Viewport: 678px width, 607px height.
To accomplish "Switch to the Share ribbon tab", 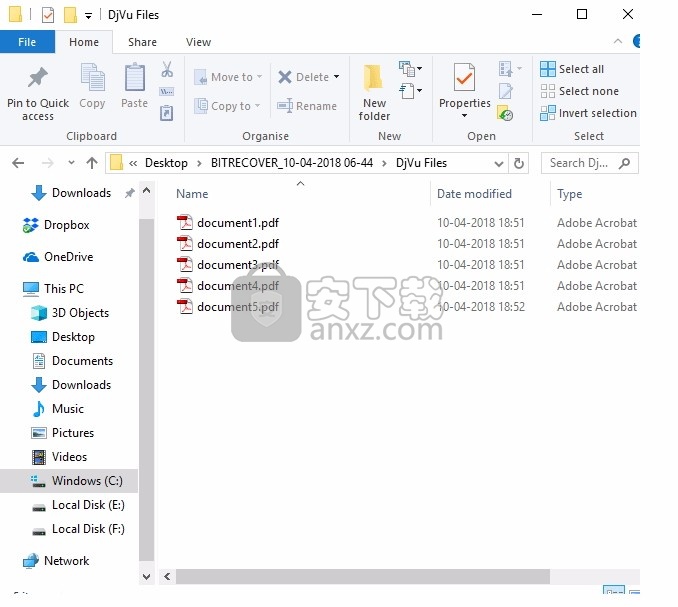I will (142, 42).
